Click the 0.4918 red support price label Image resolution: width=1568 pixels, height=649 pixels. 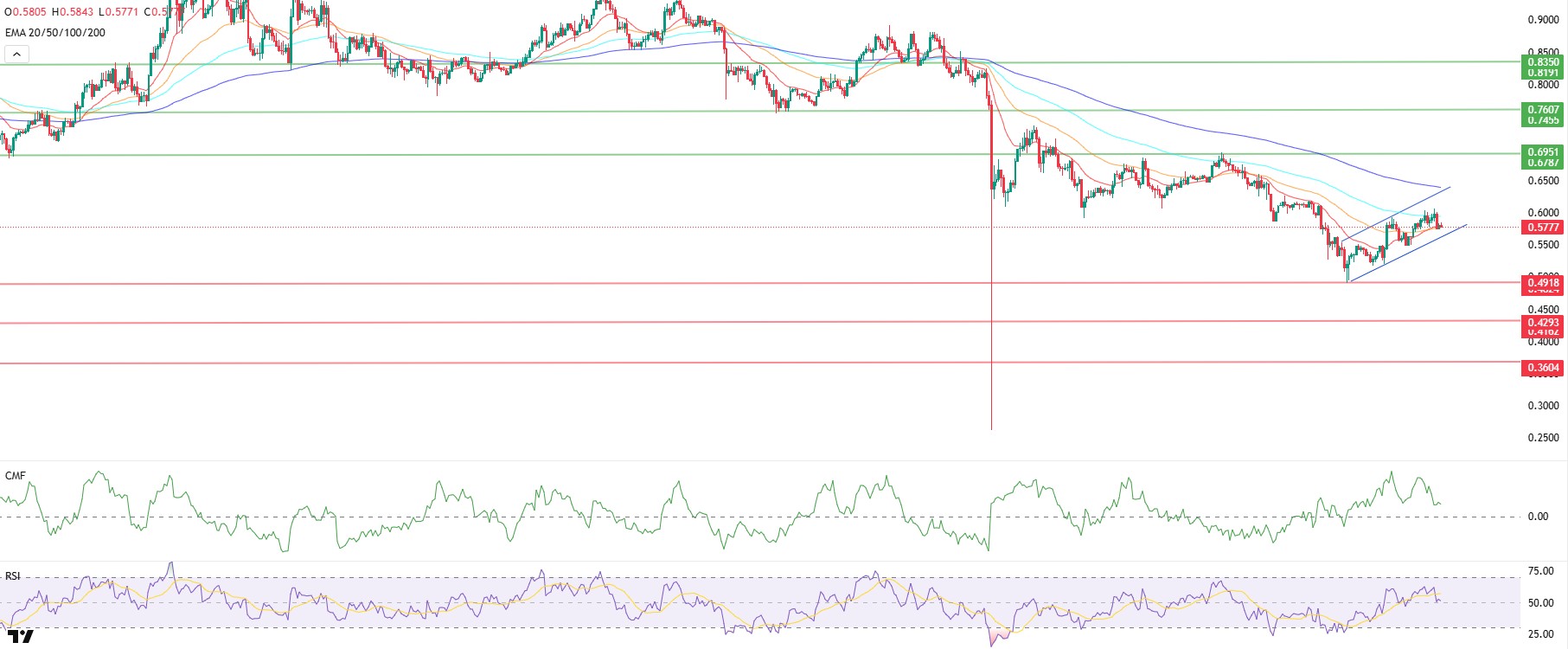[1543, 283]
